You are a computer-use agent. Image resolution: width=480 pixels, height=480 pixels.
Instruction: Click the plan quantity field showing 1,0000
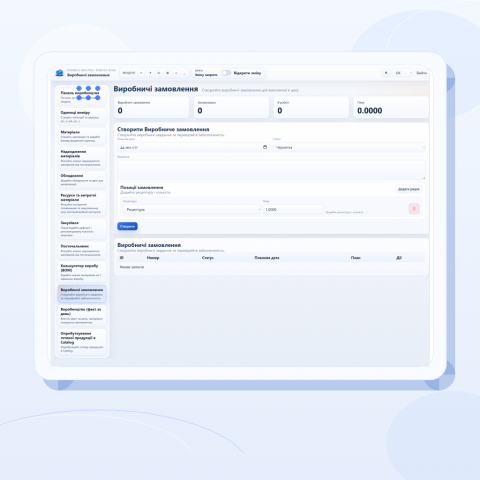[x=293, y=209]
